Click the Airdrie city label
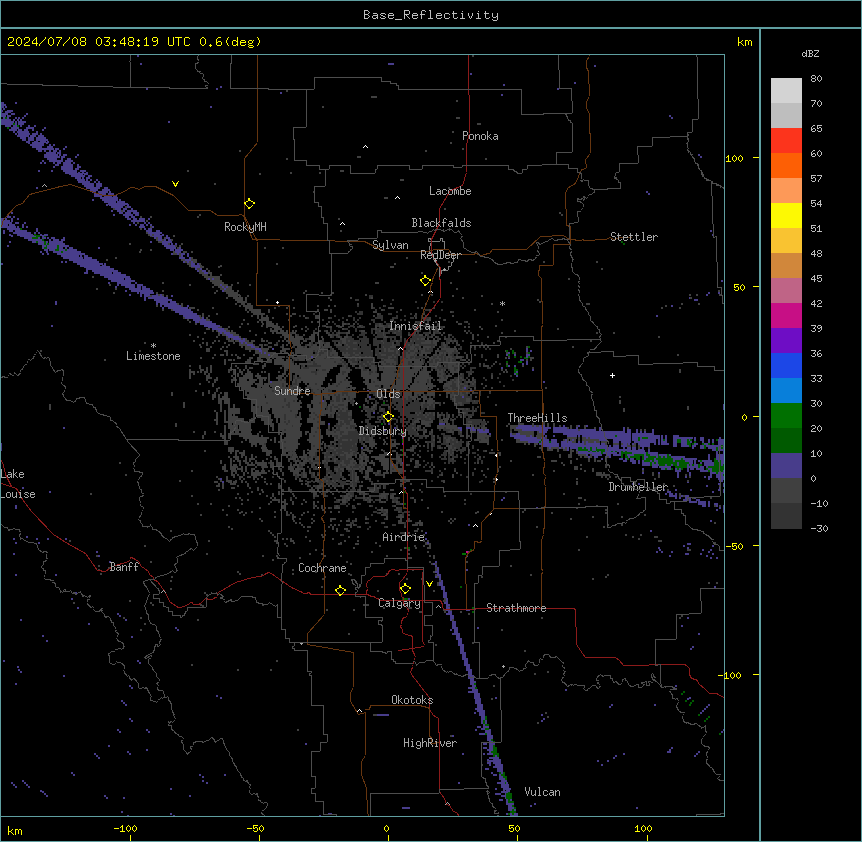The image size is (862, 842). click(x=404, y=537)
